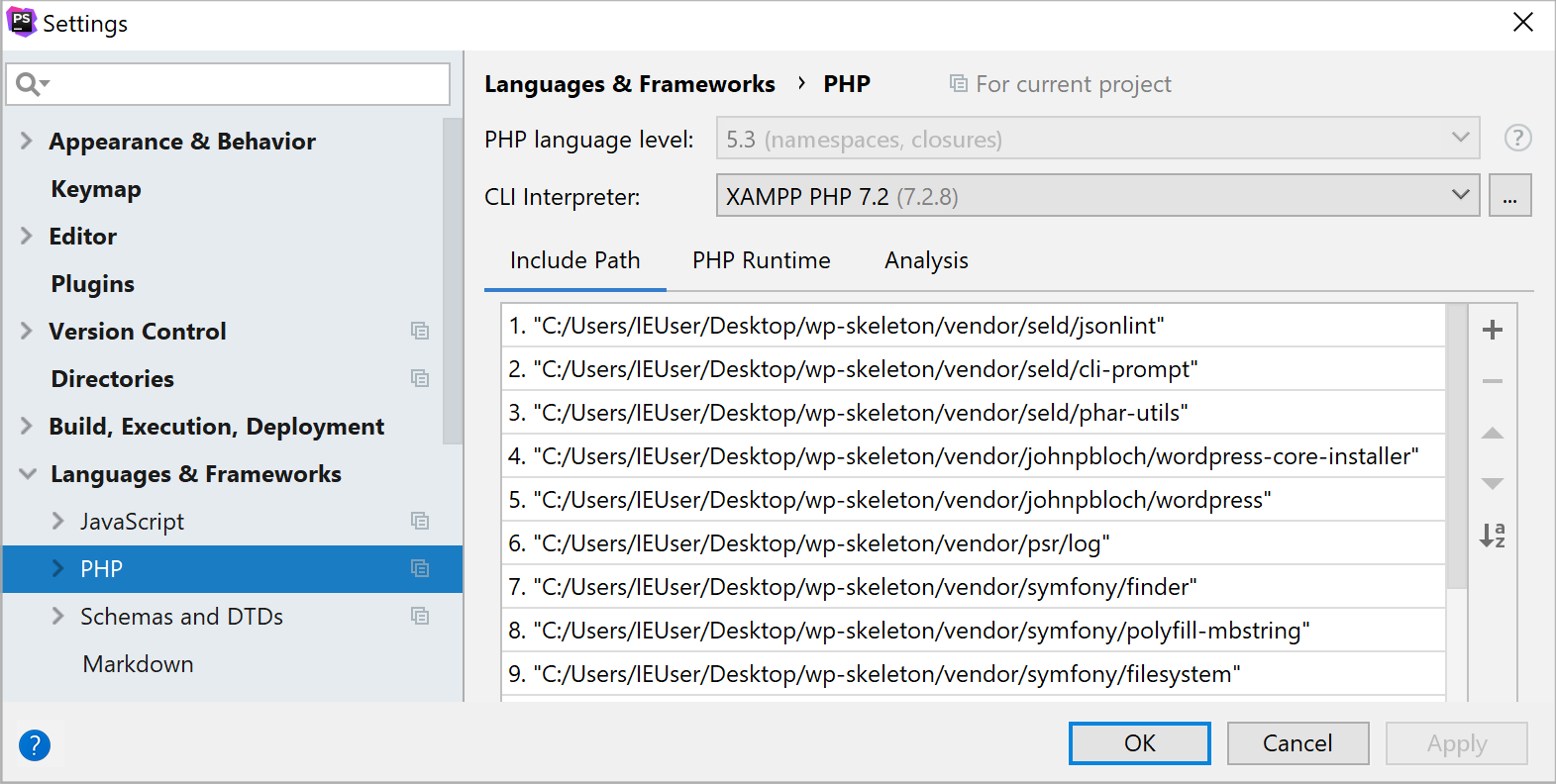Expand the Appearance & Behavior section
This screenshot has height=784, width=1556.
pos(27,142)
